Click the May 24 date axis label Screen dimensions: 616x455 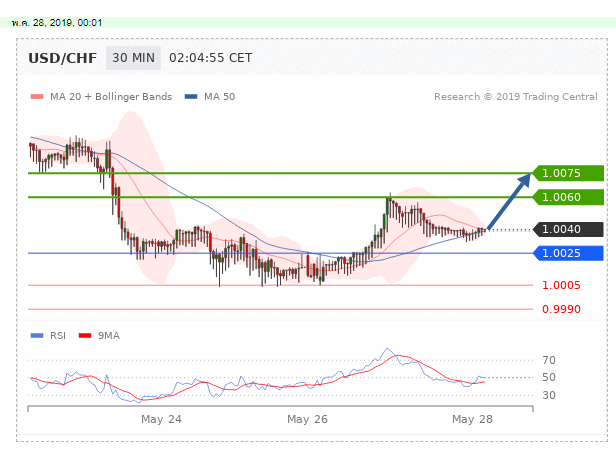[x=161, y=419]
